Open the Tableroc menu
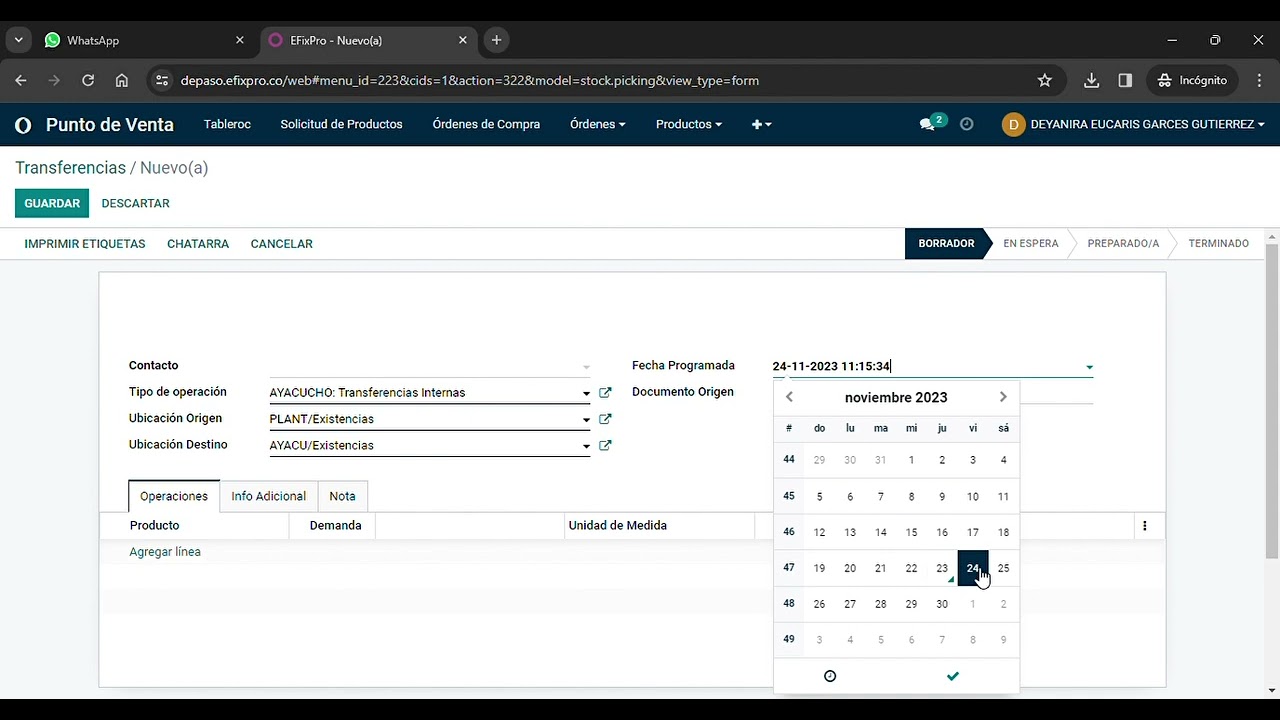The height and width of the screenshot is (720, 1280). tap(227, 125)
